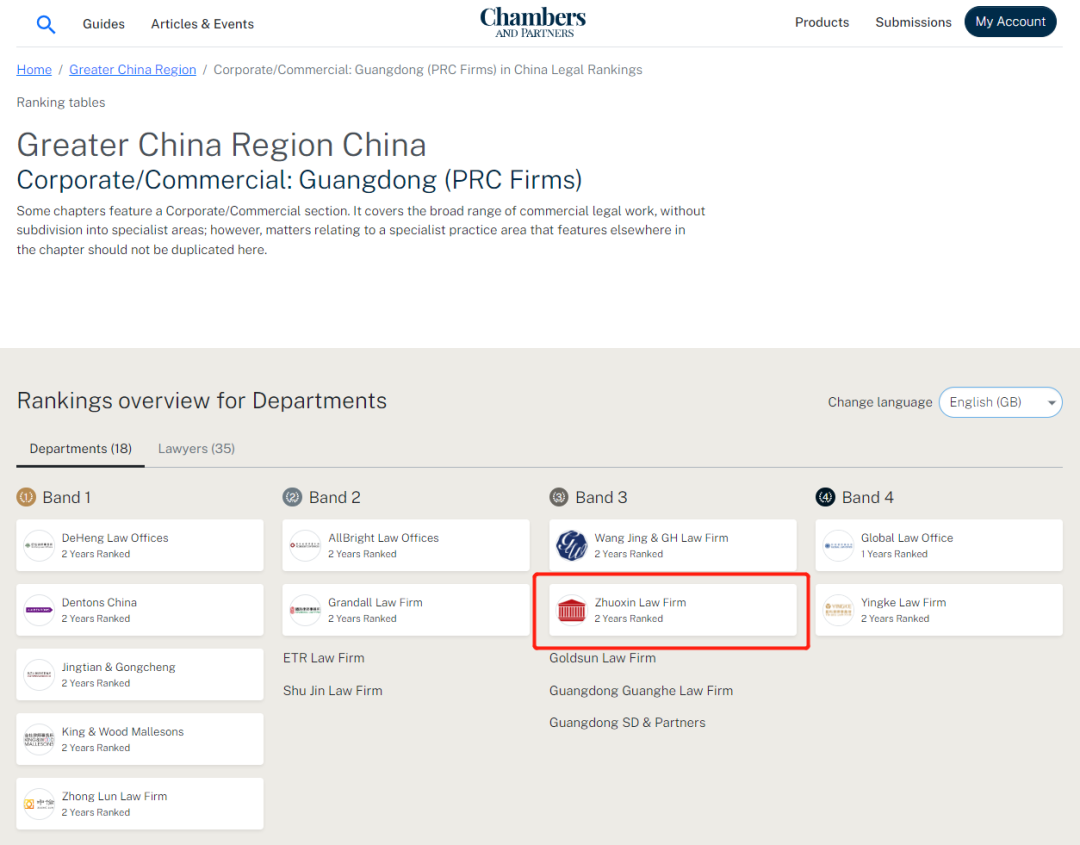Screen dimensions: 1080x845
Task: Open Jingtian & Gongcheng firm name
Action: pos(118,667)
